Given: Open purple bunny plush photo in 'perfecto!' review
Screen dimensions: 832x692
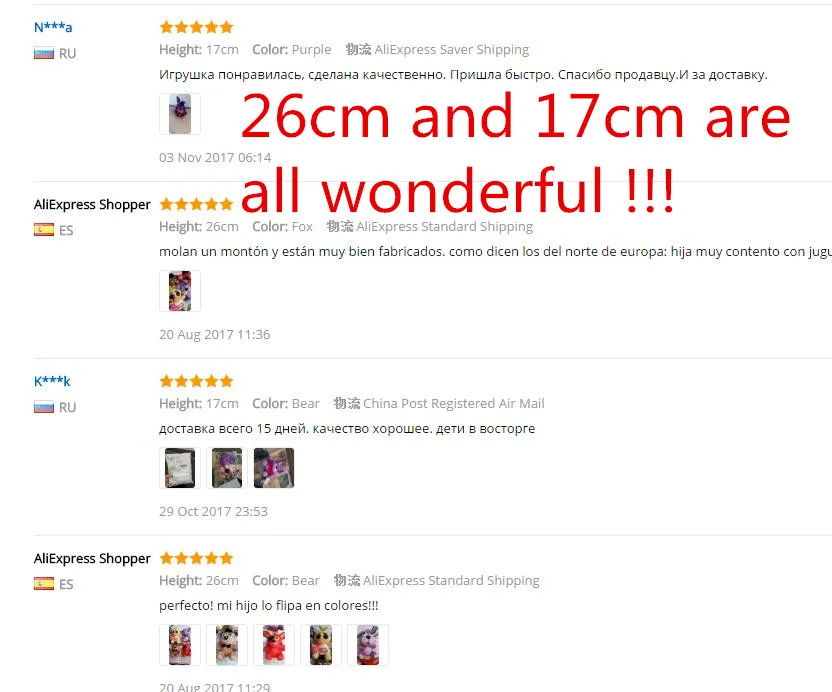Looking at the screenshot, I should tap(368, 645).
